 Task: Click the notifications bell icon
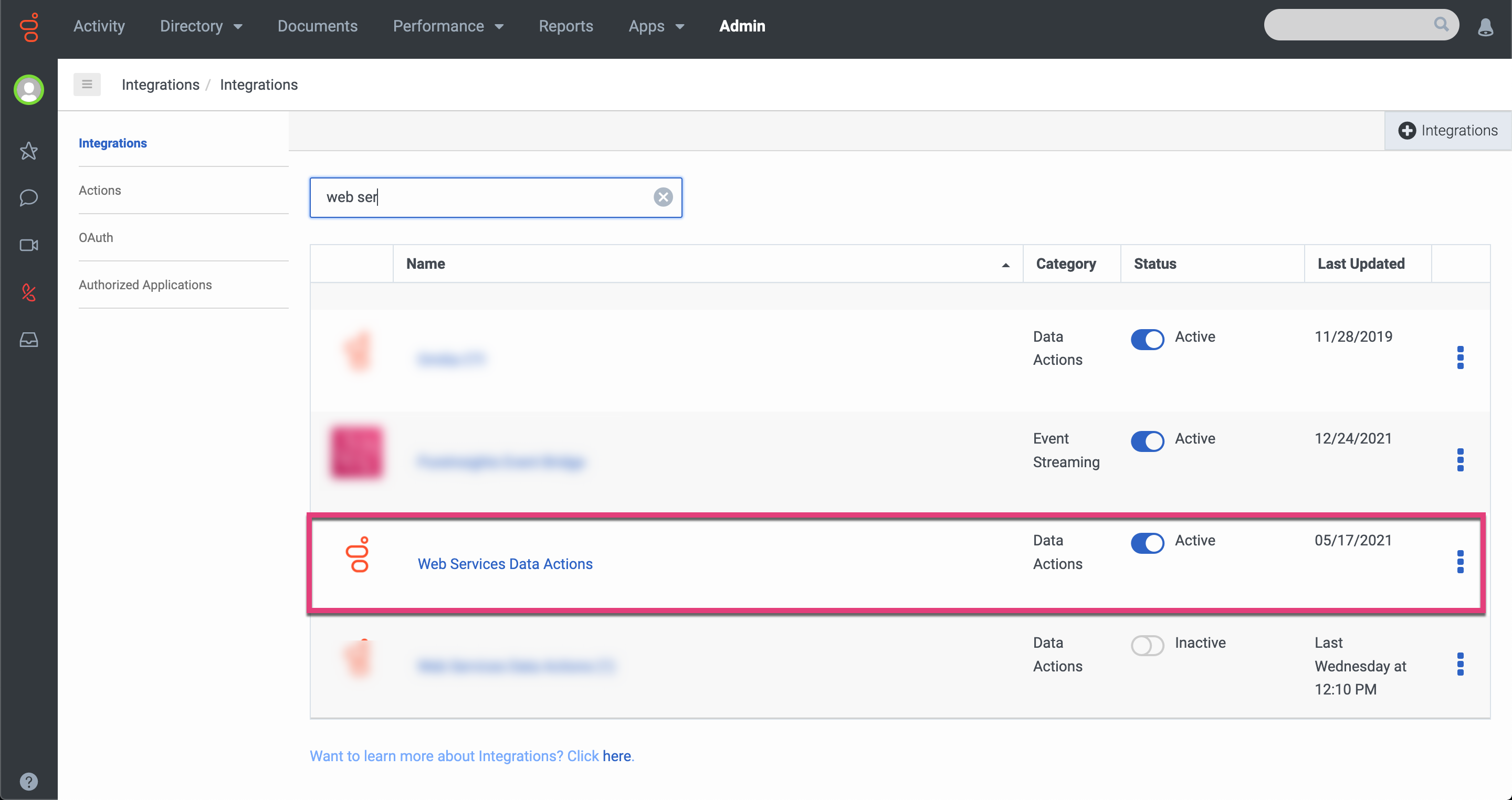click(x=1485, y=26)
